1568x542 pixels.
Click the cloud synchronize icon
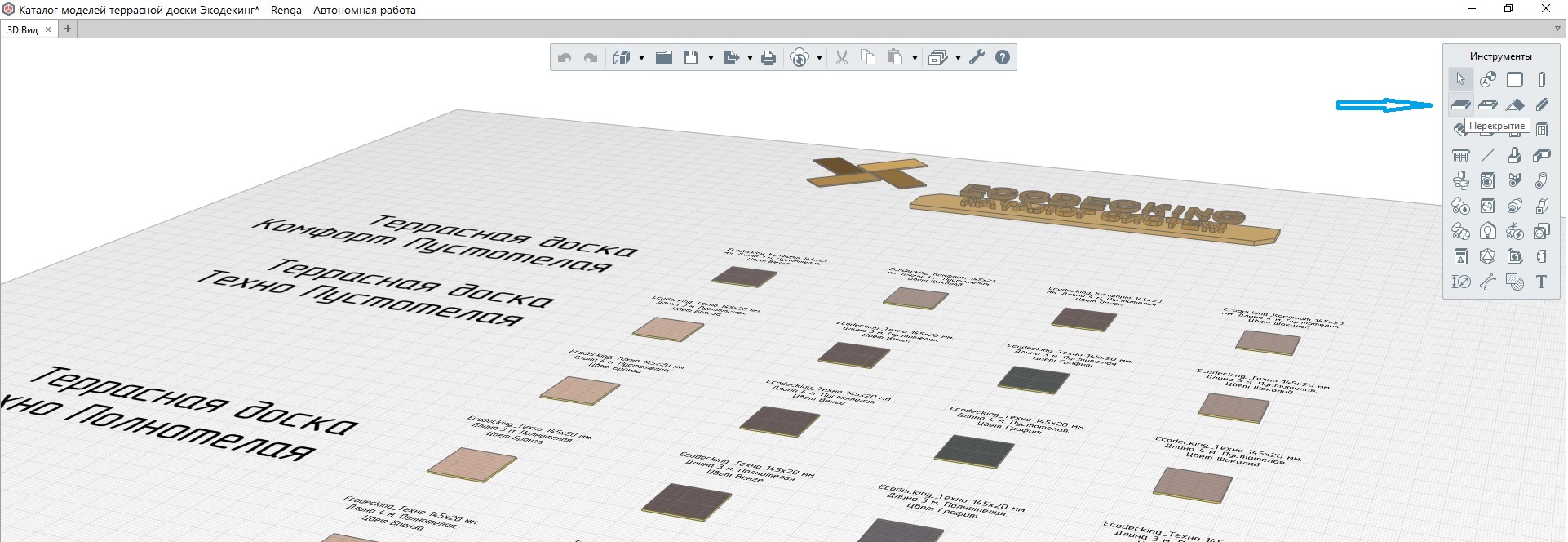coord(800,58)
